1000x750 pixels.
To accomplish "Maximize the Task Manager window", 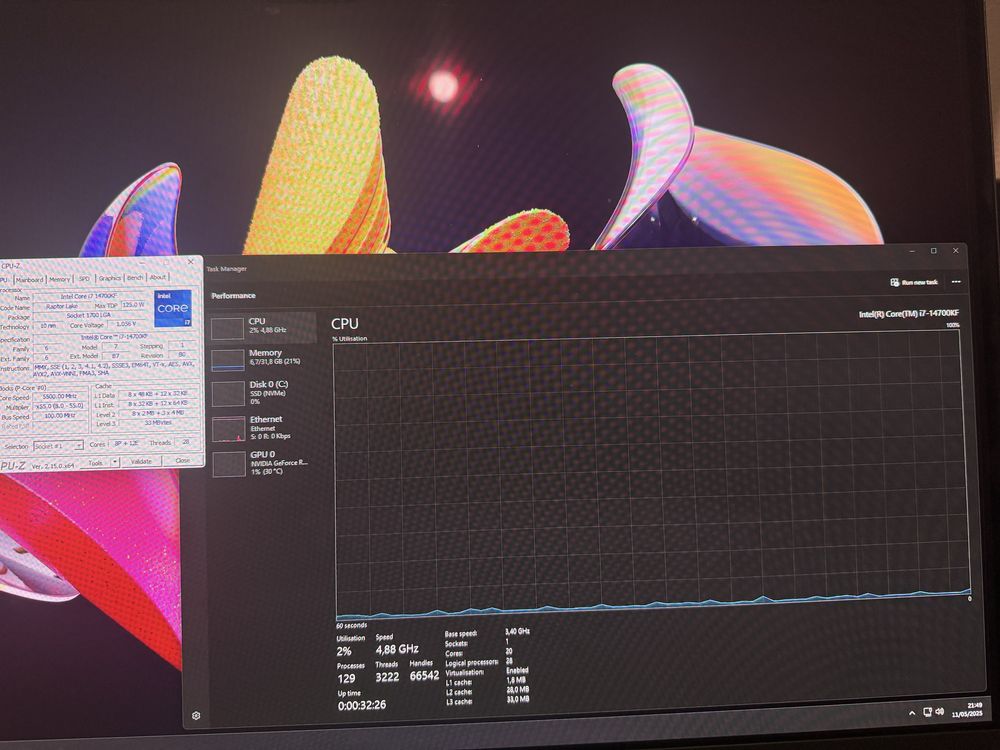I will [934, 251].
